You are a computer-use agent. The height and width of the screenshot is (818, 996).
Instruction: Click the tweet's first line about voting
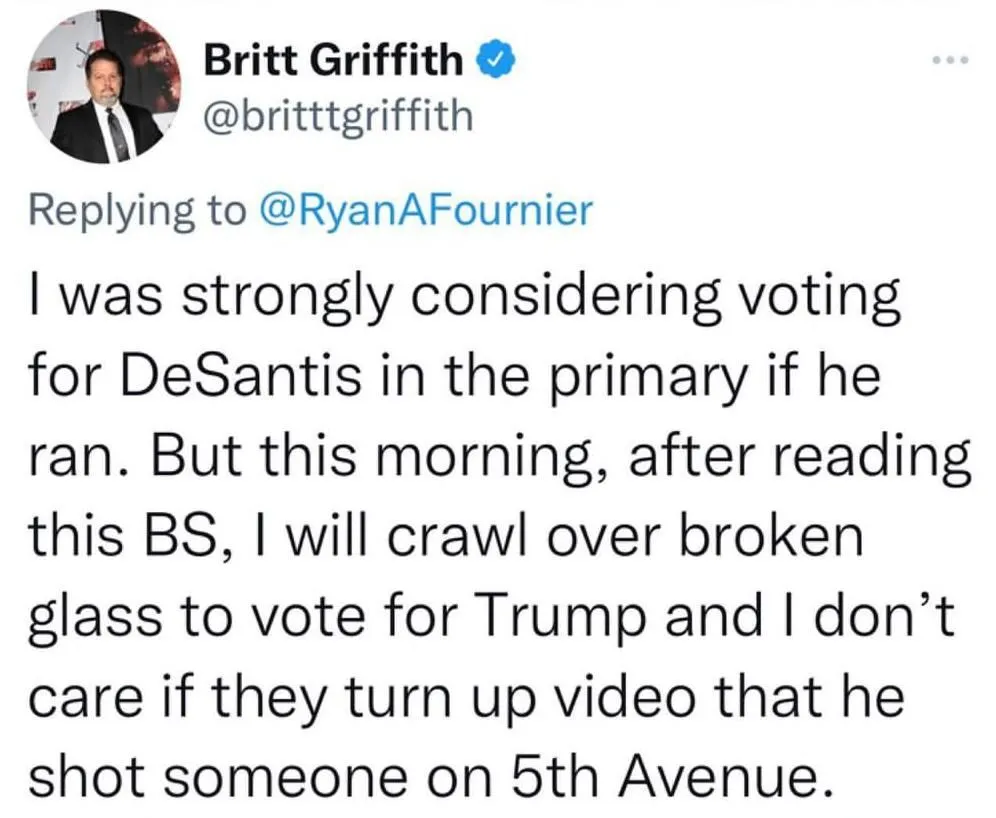click(x=463, y=298)
